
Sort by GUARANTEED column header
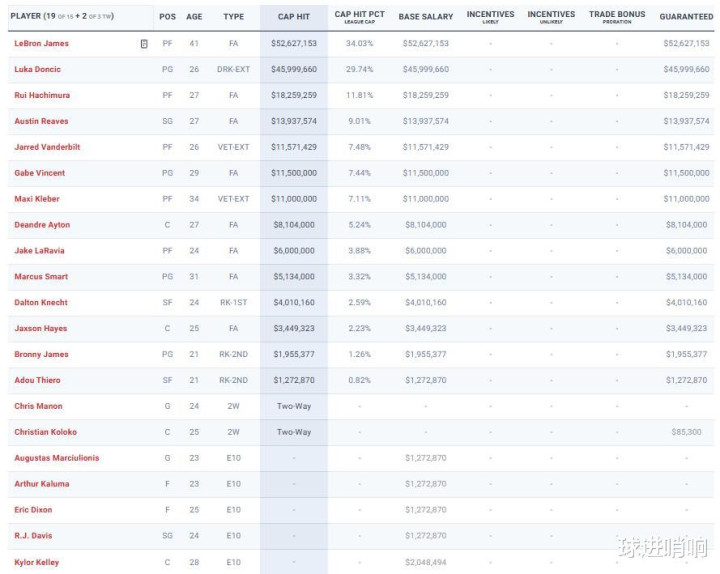pyautogui.click(x=686, y=17)
